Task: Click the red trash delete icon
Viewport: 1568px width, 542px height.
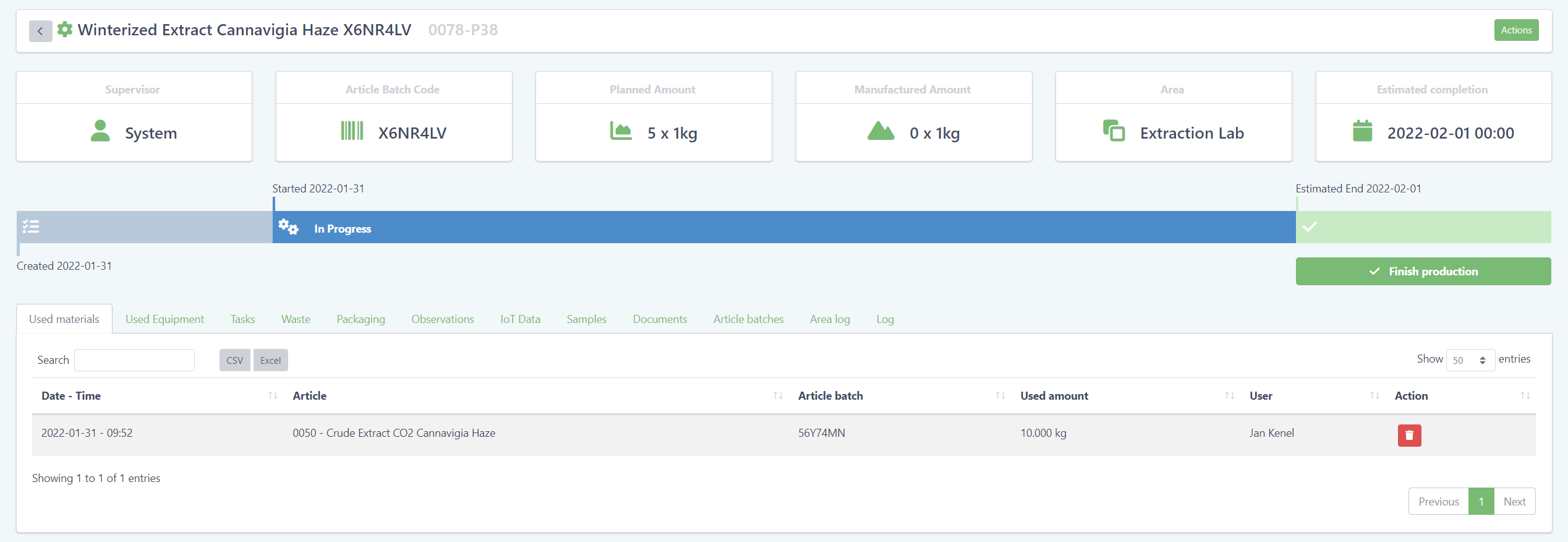Action: [x=1409, y=435]
